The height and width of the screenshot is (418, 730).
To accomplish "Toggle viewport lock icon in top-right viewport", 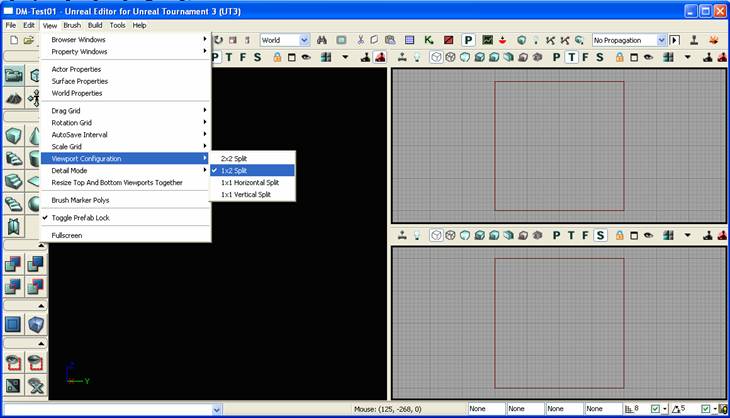I will point(619,57).
